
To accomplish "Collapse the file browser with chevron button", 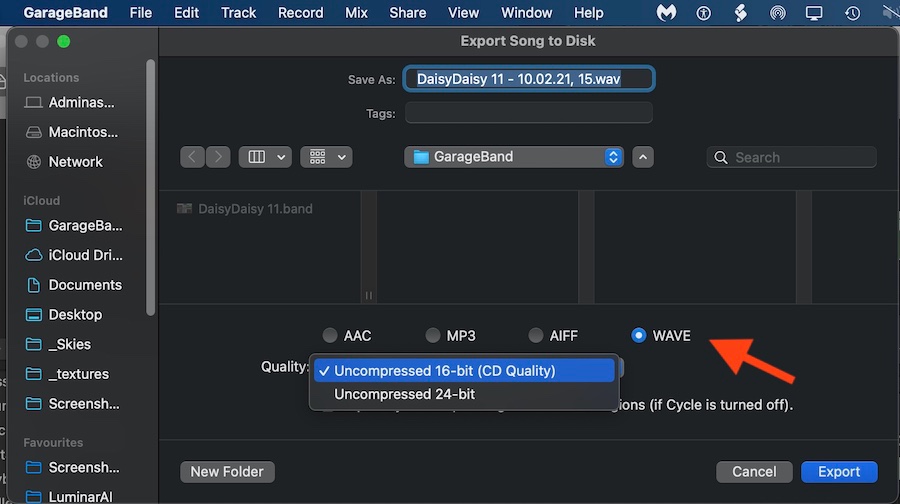I will click(x=644, y=157).
